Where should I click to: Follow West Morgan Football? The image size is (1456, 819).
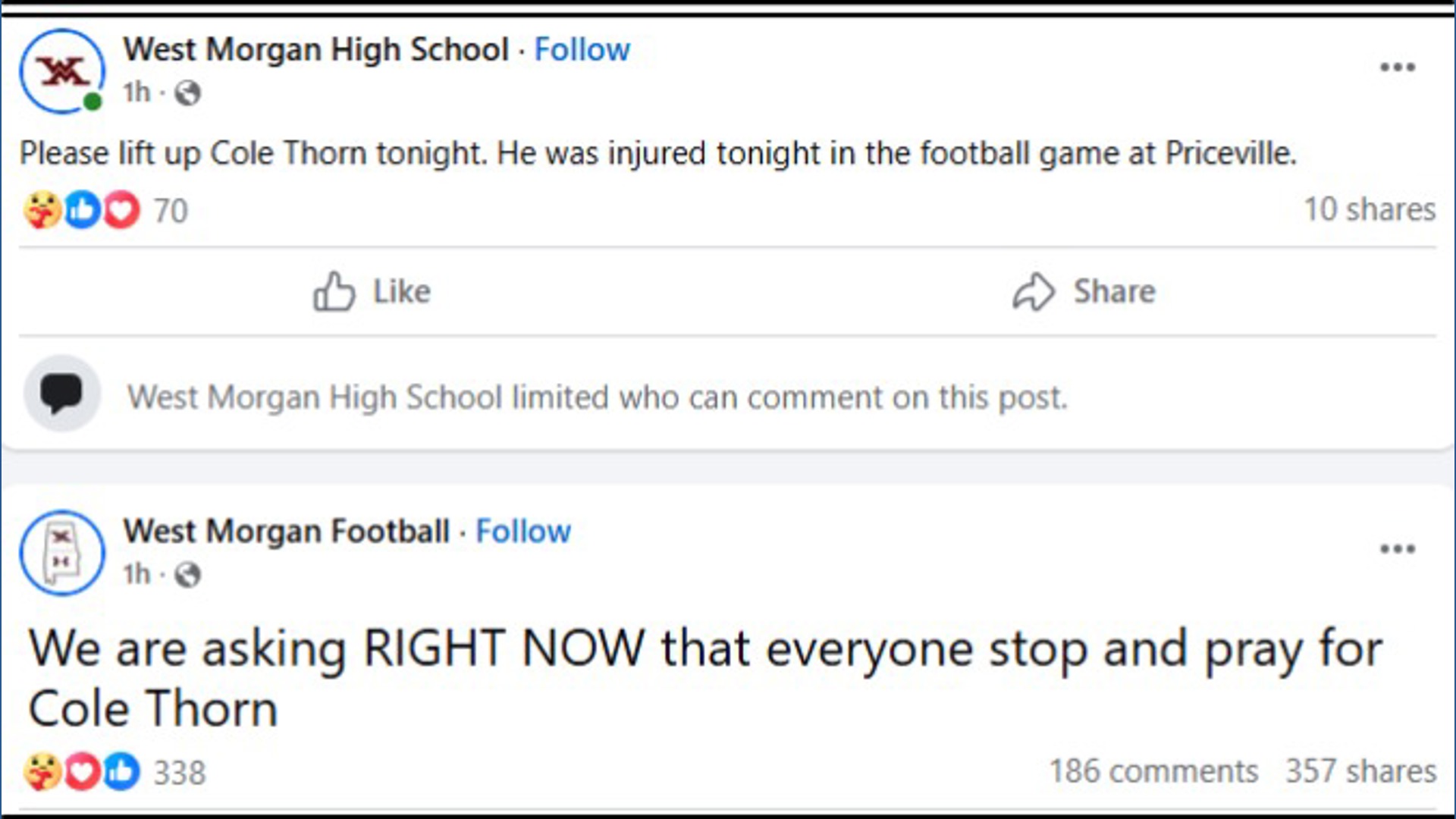click(x=523, y=530)
